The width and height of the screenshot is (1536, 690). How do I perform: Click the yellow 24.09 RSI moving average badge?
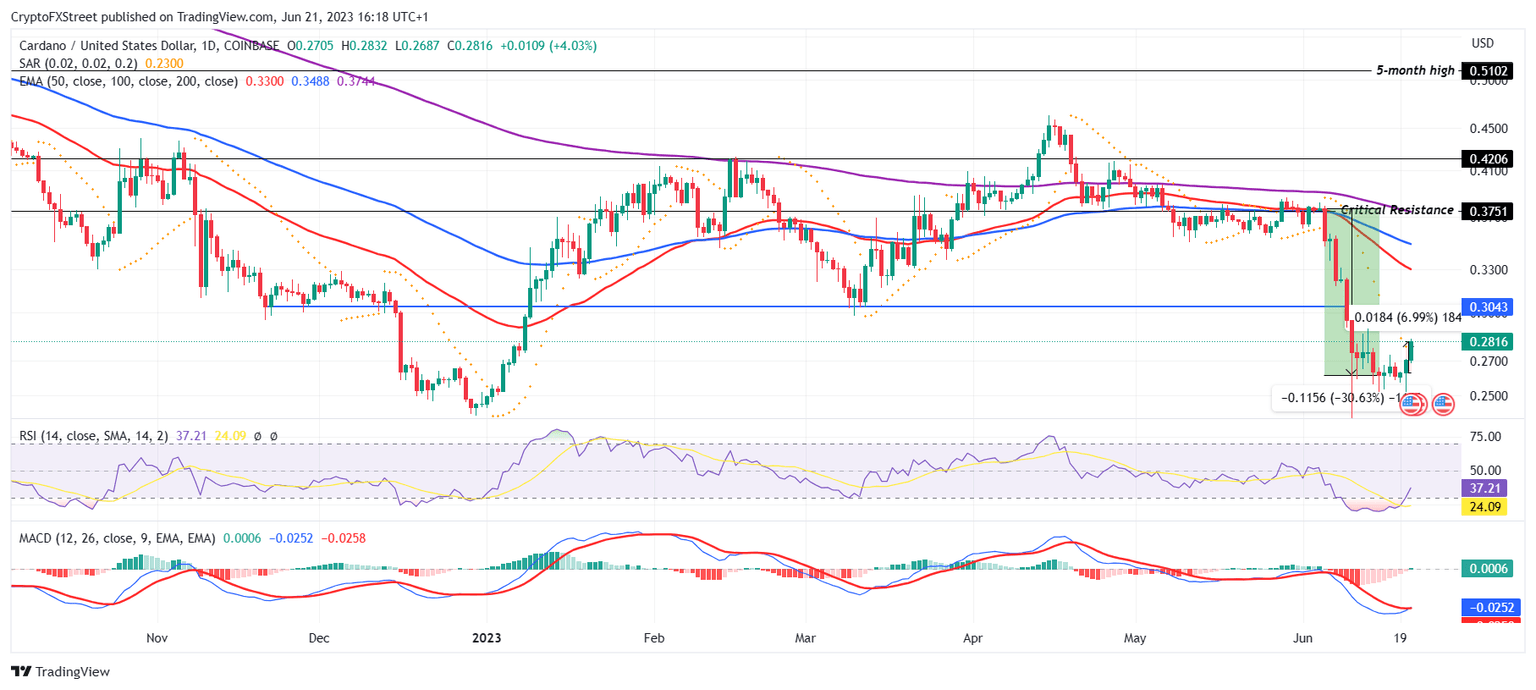tap(1486, 507)
